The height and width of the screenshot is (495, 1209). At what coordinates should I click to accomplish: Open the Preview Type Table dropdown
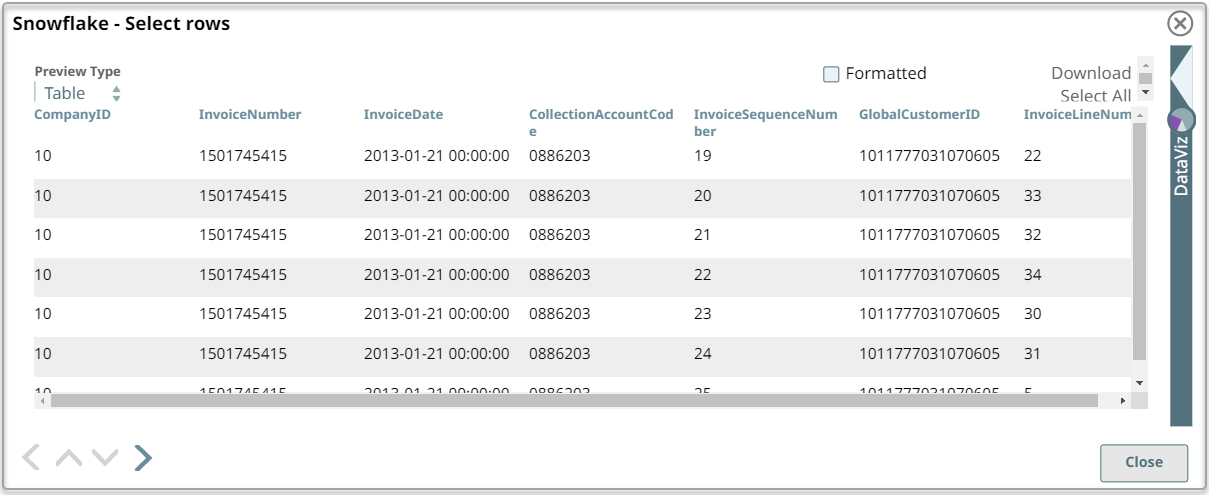(x=78, y=93)
